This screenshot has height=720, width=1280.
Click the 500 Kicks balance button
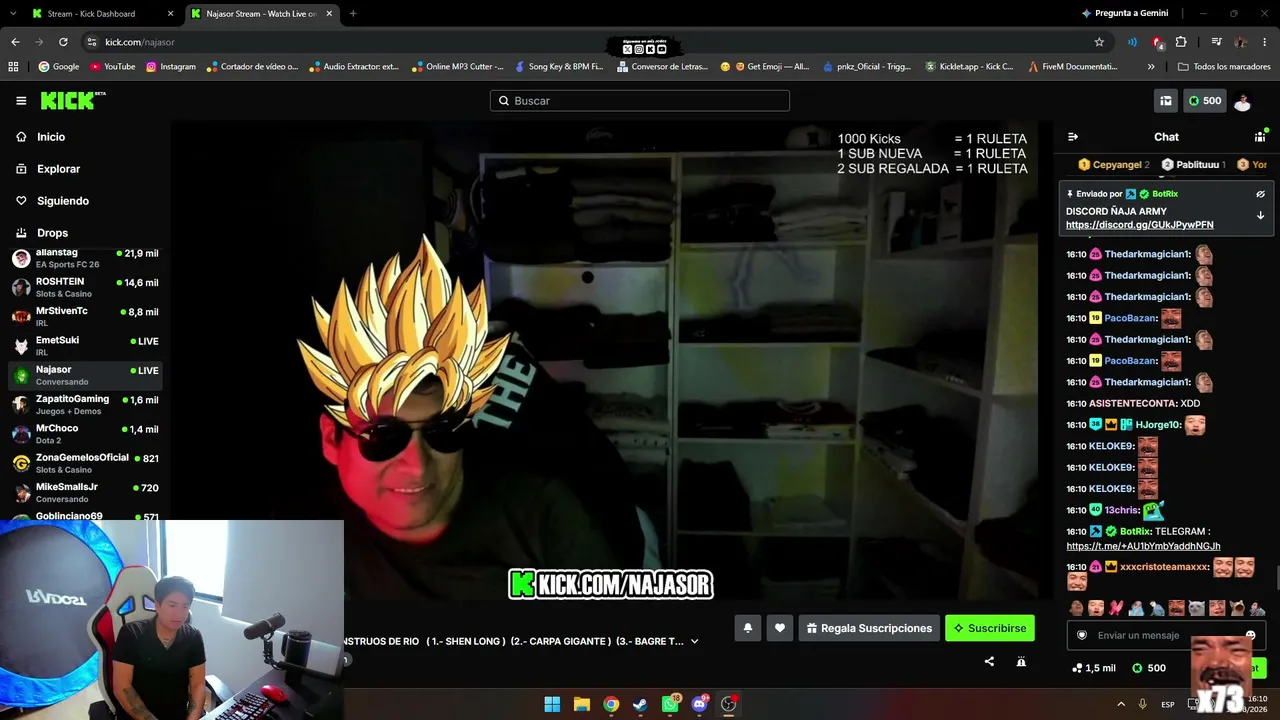click(1205, 101)
